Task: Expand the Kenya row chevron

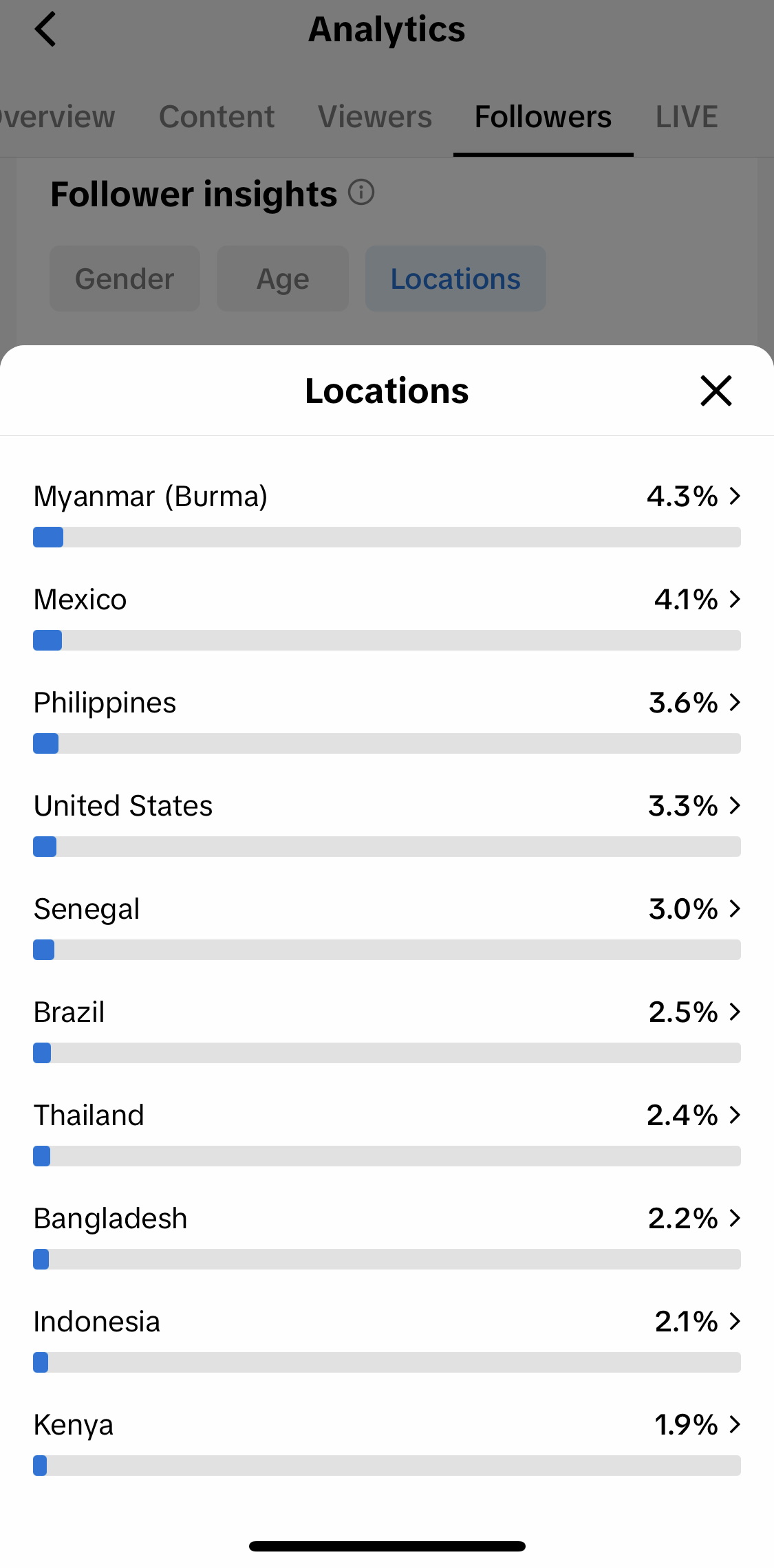Action: (735, 1424)
